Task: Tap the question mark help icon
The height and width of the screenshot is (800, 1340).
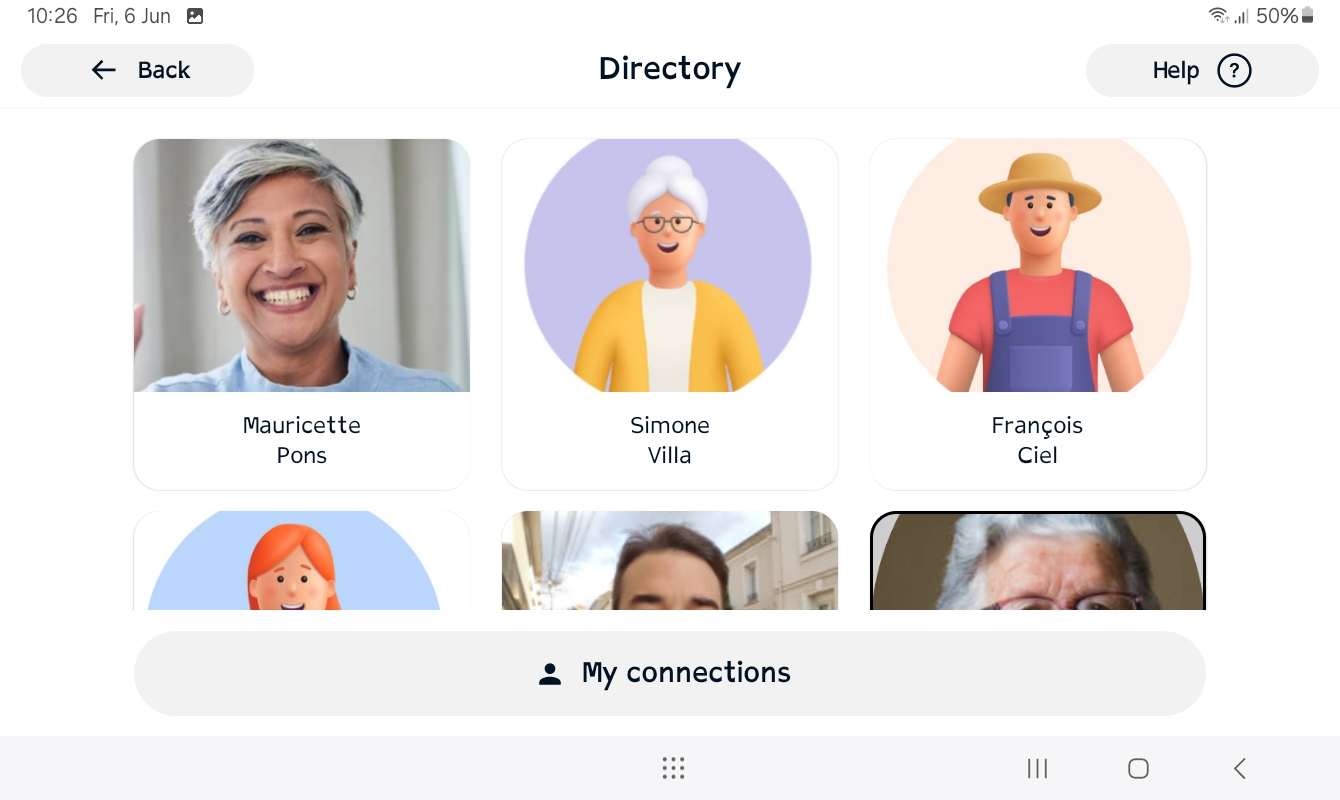Action: point(1234,70)
